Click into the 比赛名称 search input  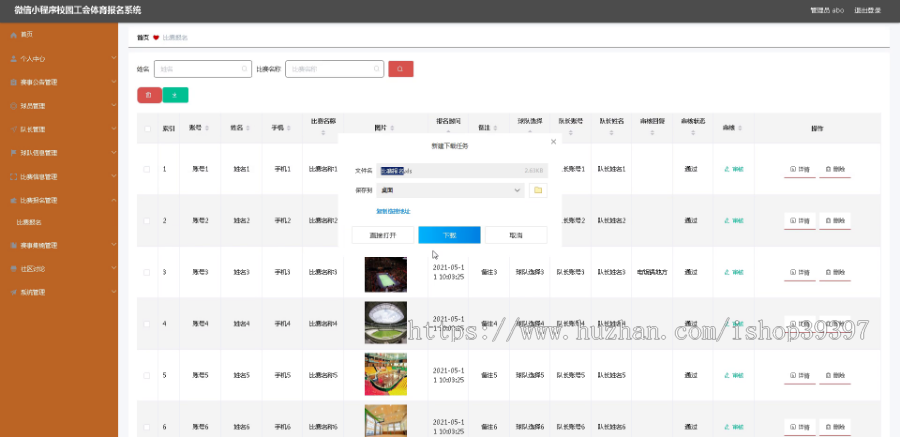pos(335,69)
